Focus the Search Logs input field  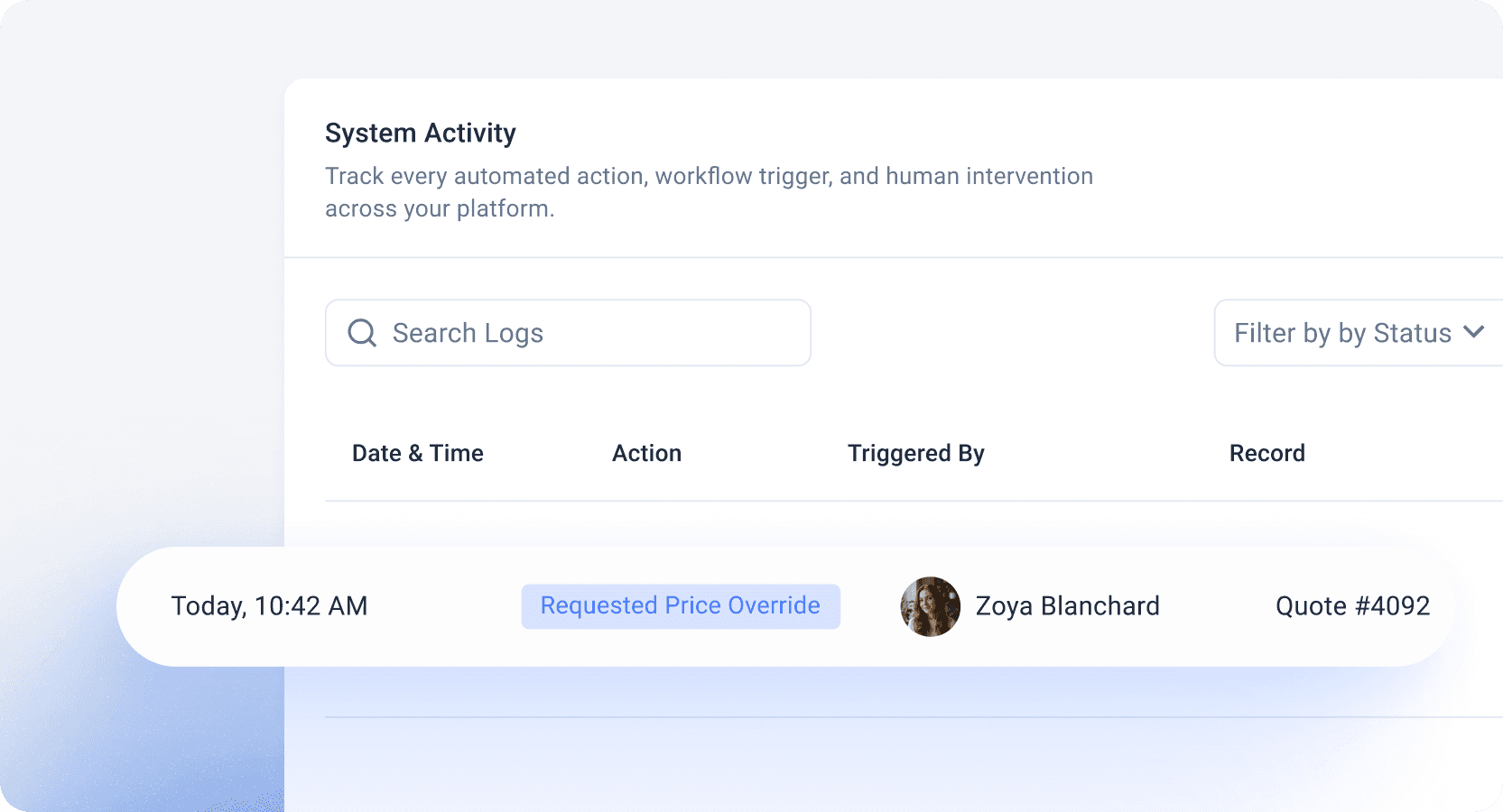tap(568, 333)
